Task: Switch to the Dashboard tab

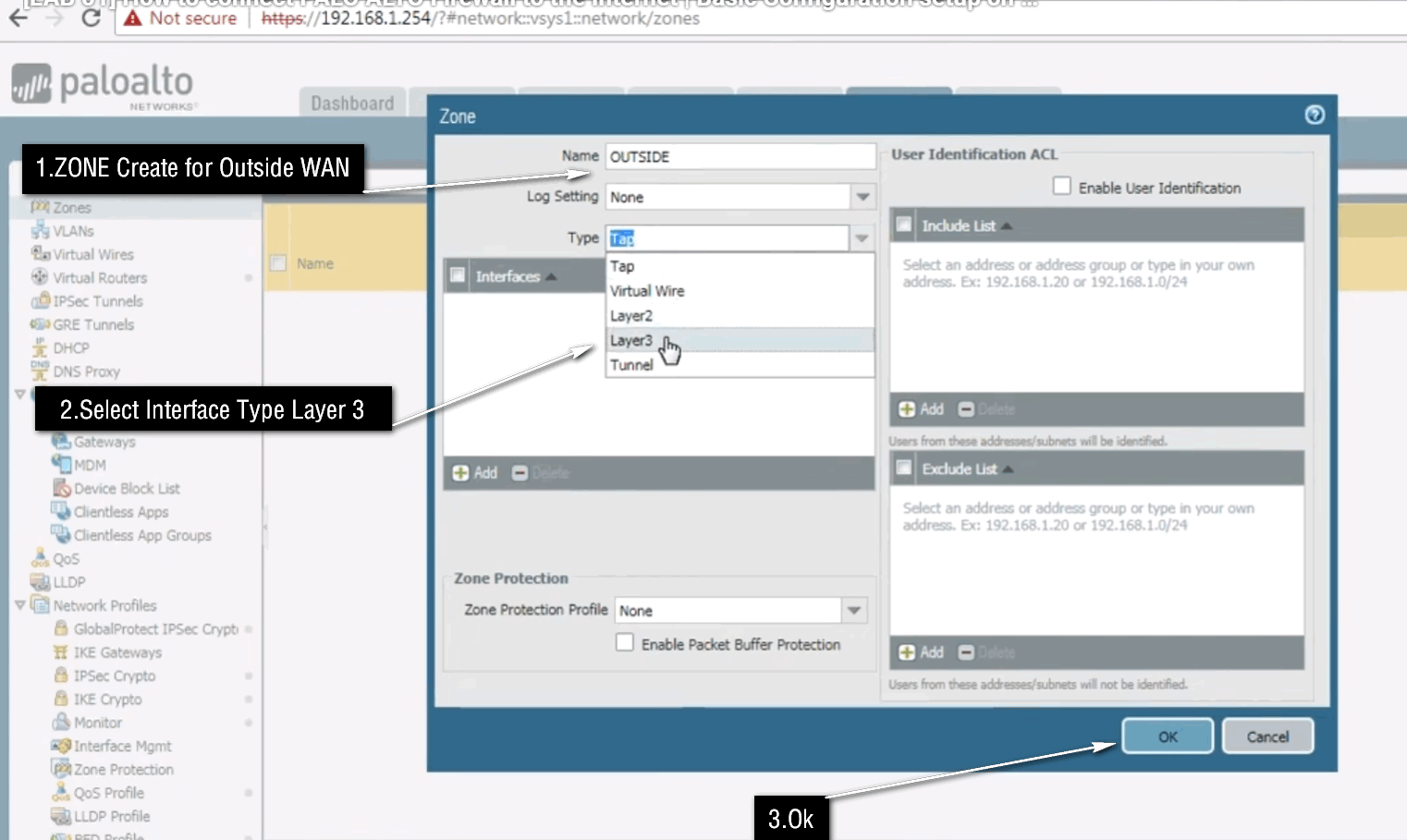Action: pos(352,103)
